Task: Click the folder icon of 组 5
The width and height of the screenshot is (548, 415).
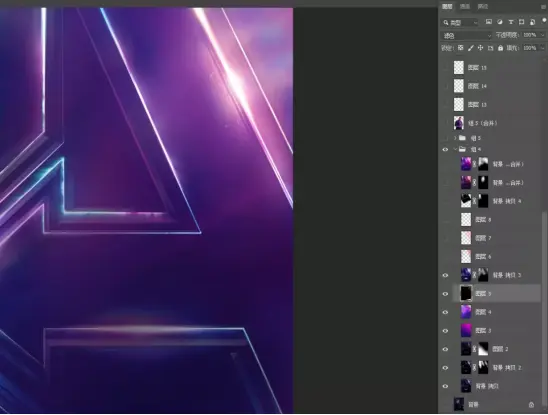Action: click(x=462, y=138)
